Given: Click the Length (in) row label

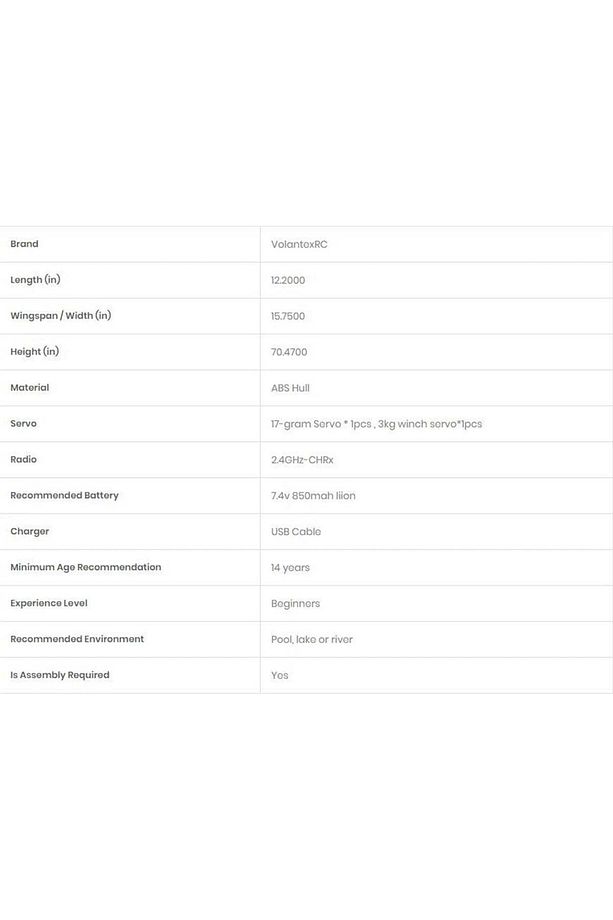Looking at the screenshot, I should tap(35, 280).
